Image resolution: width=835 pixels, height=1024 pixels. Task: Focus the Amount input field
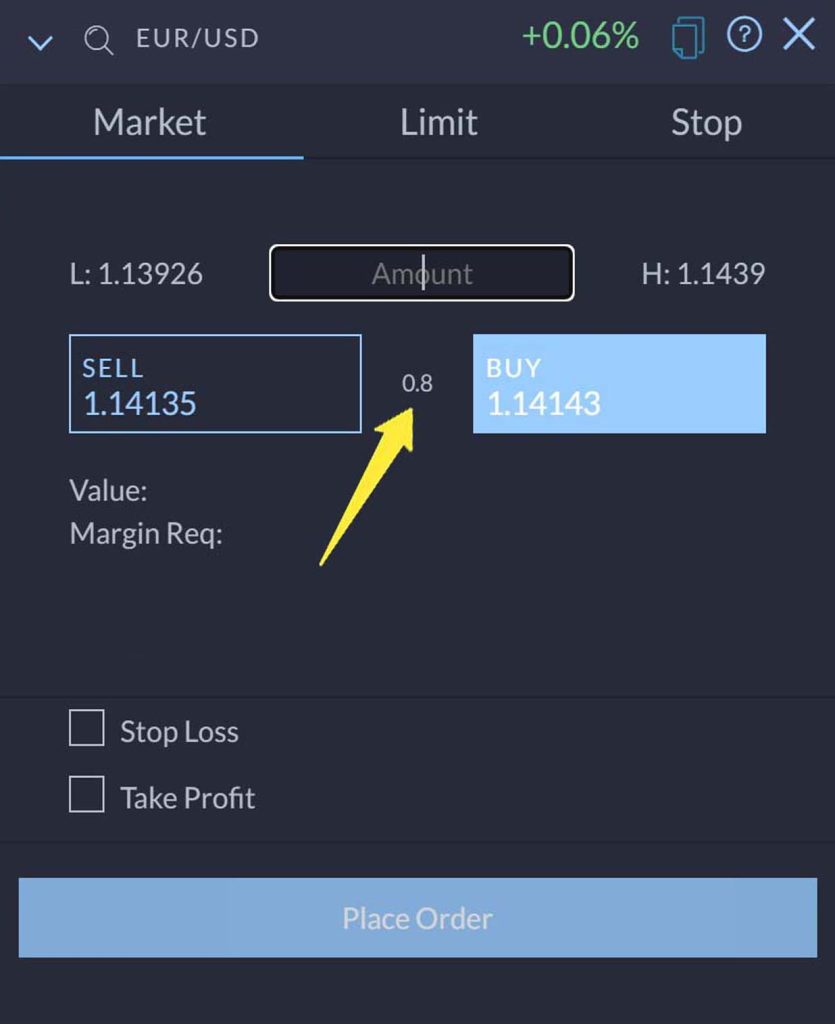(422, 273)
